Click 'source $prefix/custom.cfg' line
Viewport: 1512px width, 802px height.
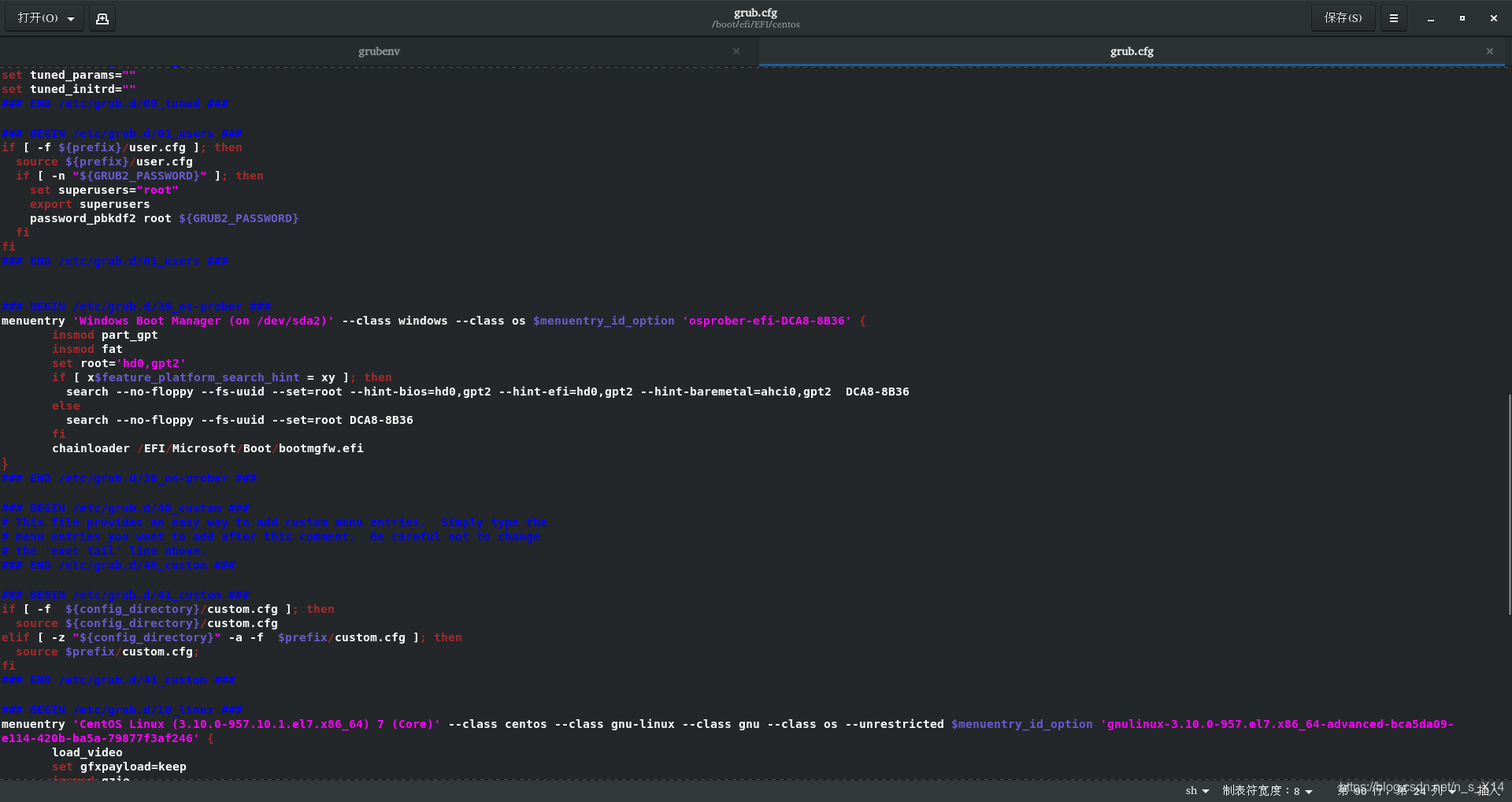click(107, 652)
